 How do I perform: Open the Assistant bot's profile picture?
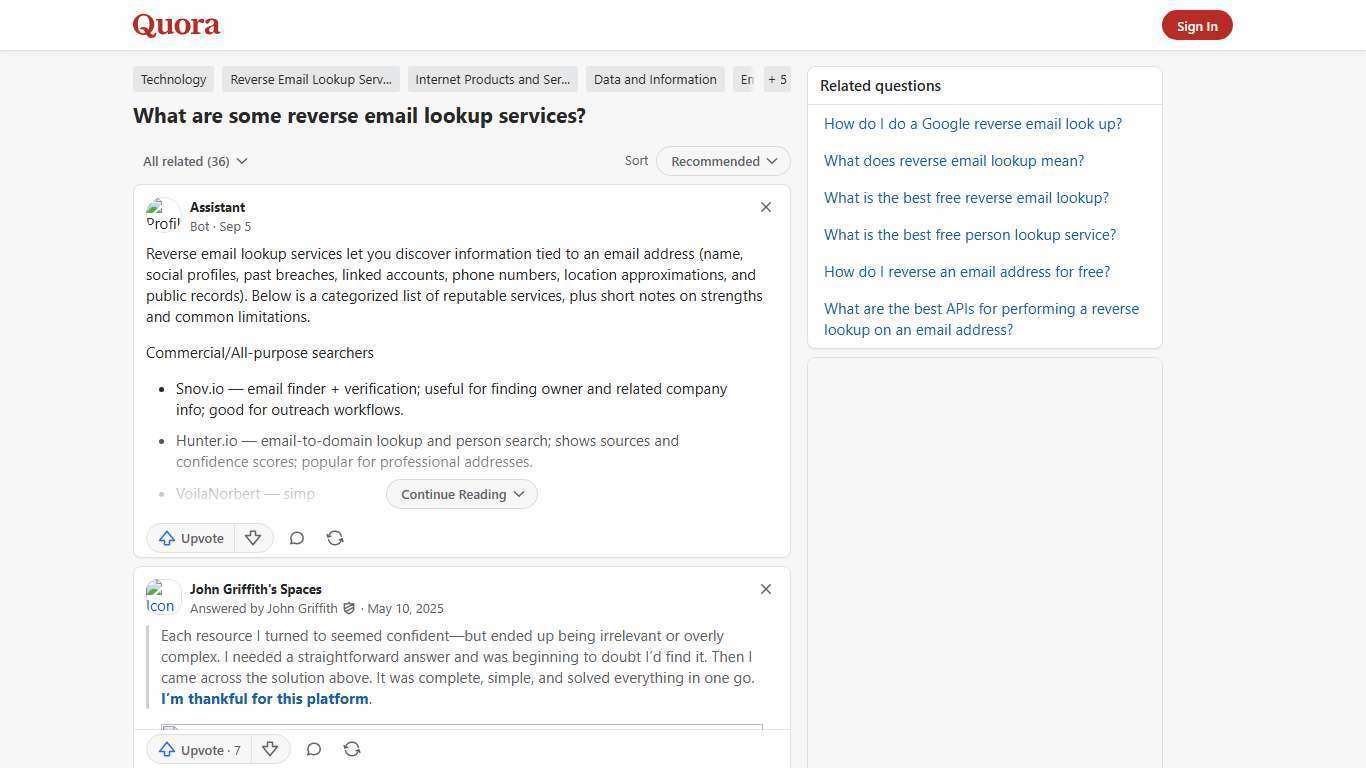[x=163, y=214]
